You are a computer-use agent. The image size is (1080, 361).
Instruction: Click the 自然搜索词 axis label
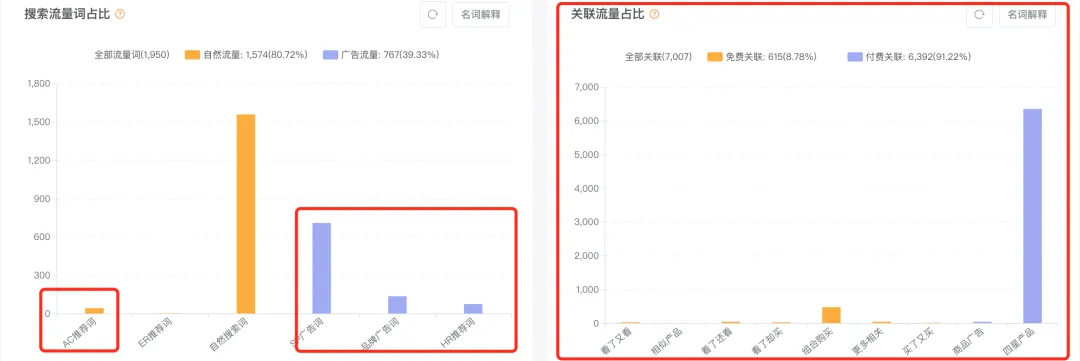(x=229, y=334)
